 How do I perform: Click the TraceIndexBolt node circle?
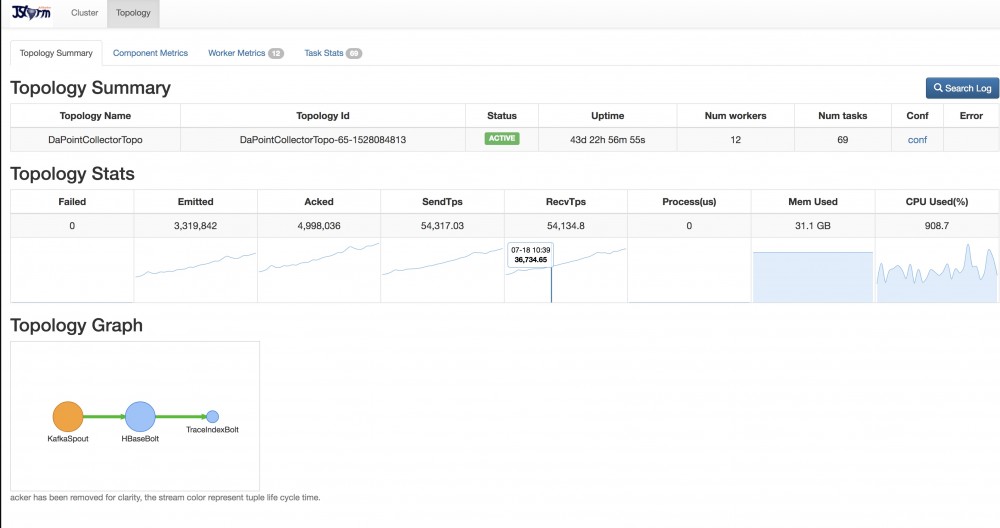pos(212,416)
